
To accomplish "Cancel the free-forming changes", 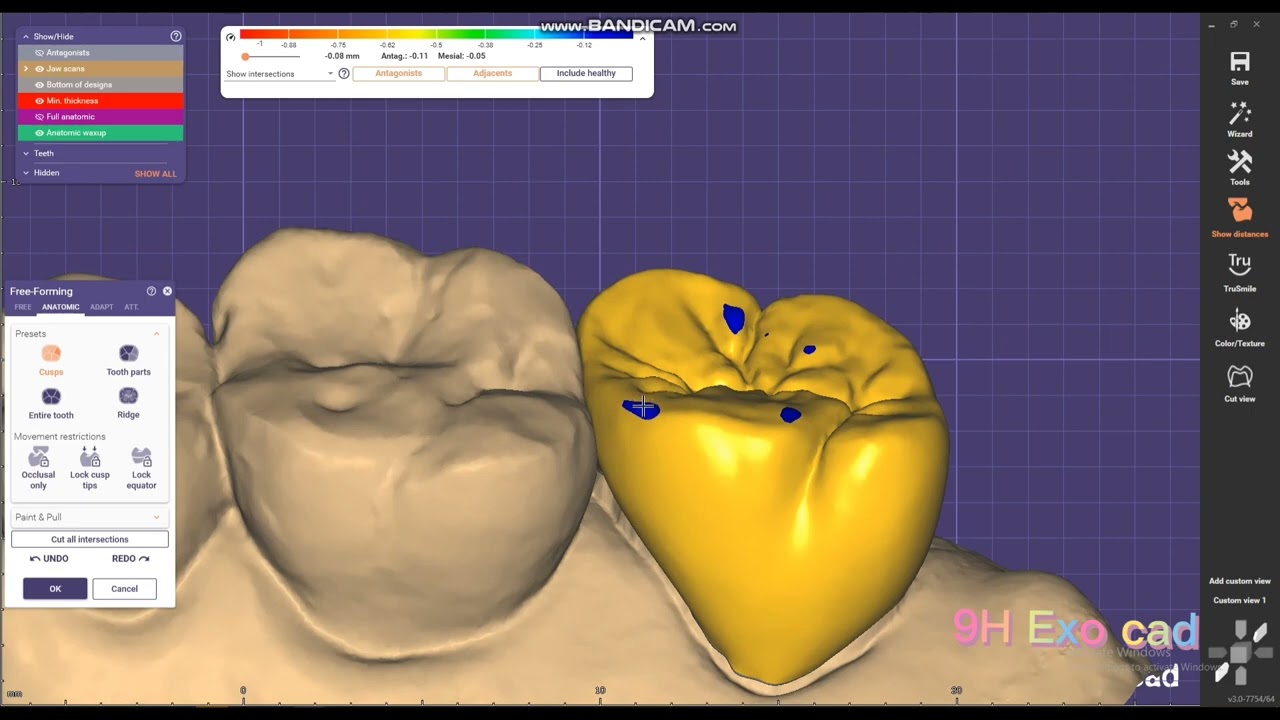I will pyautogui.click(x=124, y=589).
